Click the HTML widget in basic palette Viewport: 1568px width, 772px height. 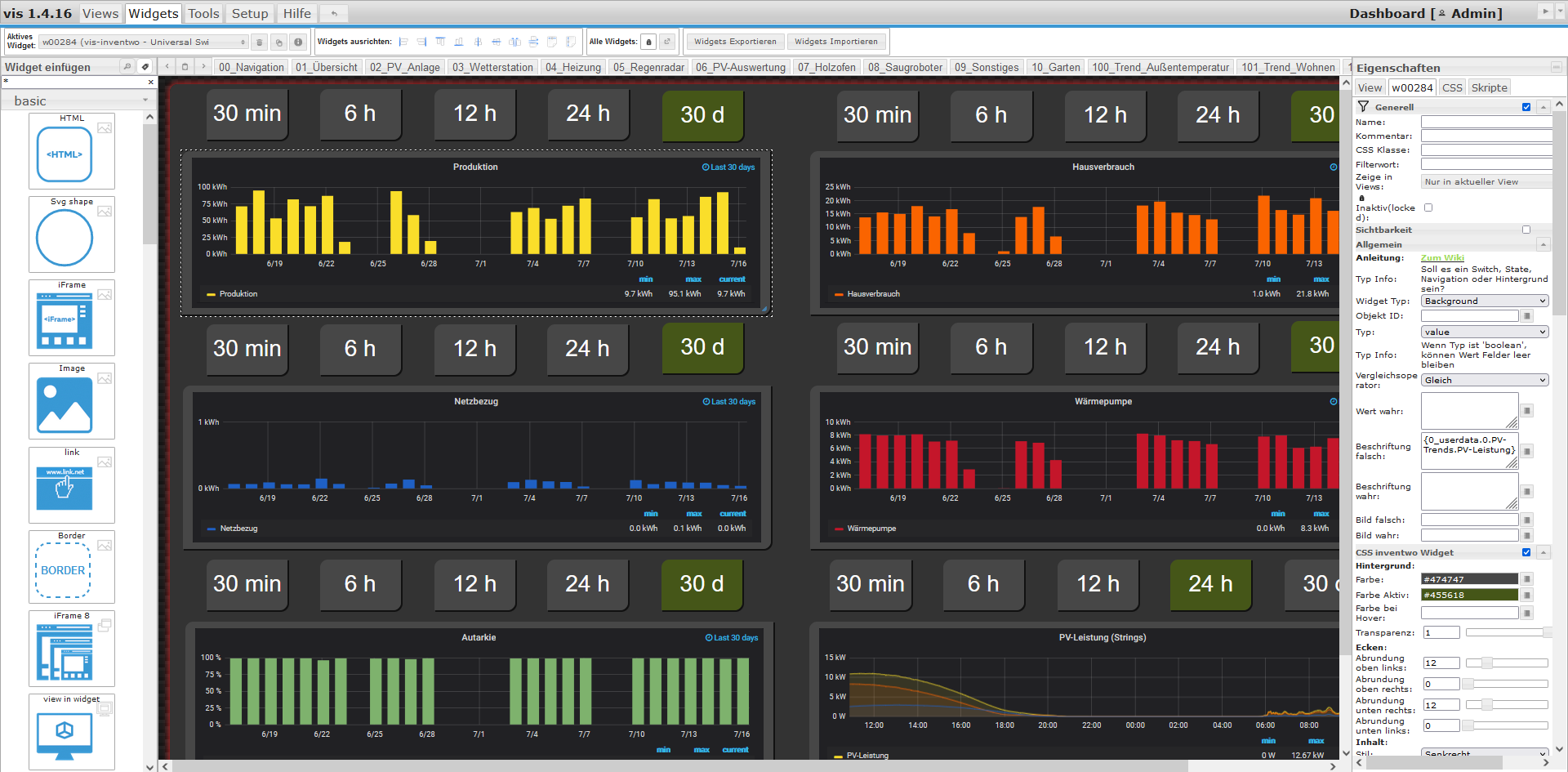pyautogui.click(x=72, y=151)
